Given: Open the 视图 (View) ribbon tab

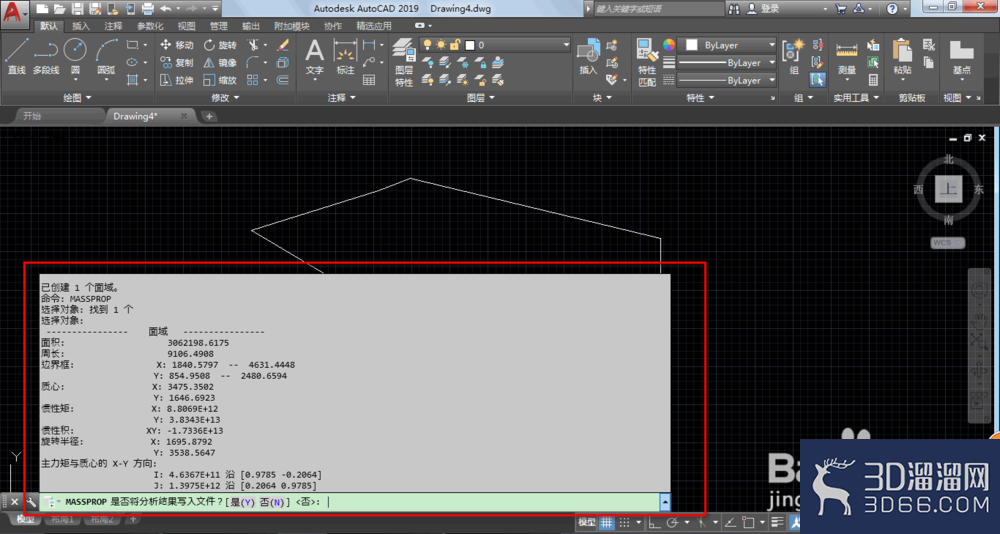Looking at the screenshot, I should (186, 26).
